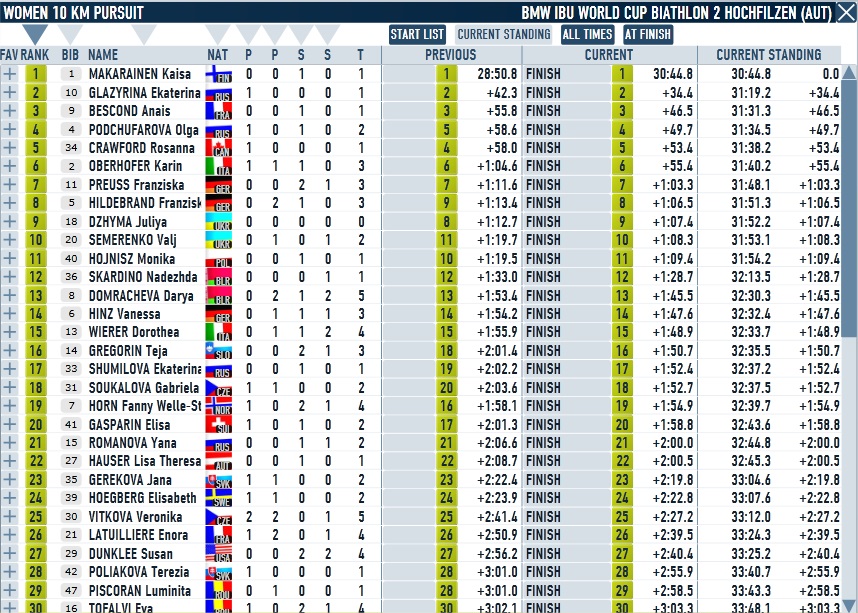Select athlete name SKARDINO Nadezhda
This screenshot has width=858, height=613.
click(143, 277)
